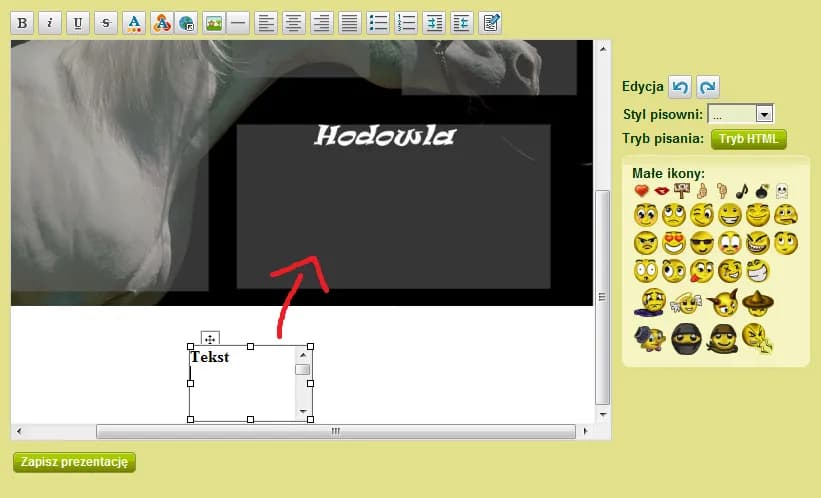Justify the text alignment
Viewport: 821px width, 498px height.
coord(349,24)
